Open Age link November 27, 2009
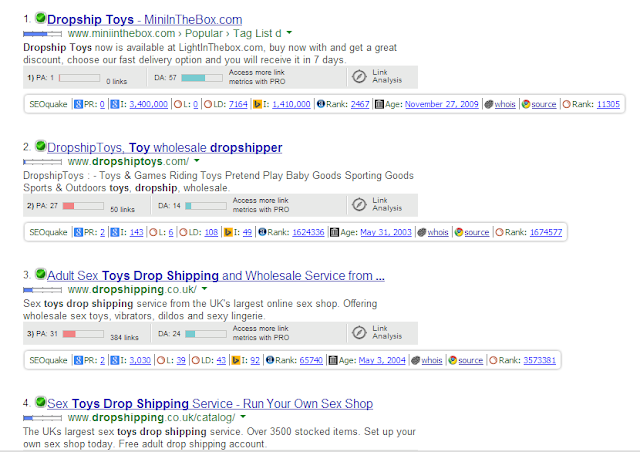Viewport: 640px width, 452px height. 442,104
